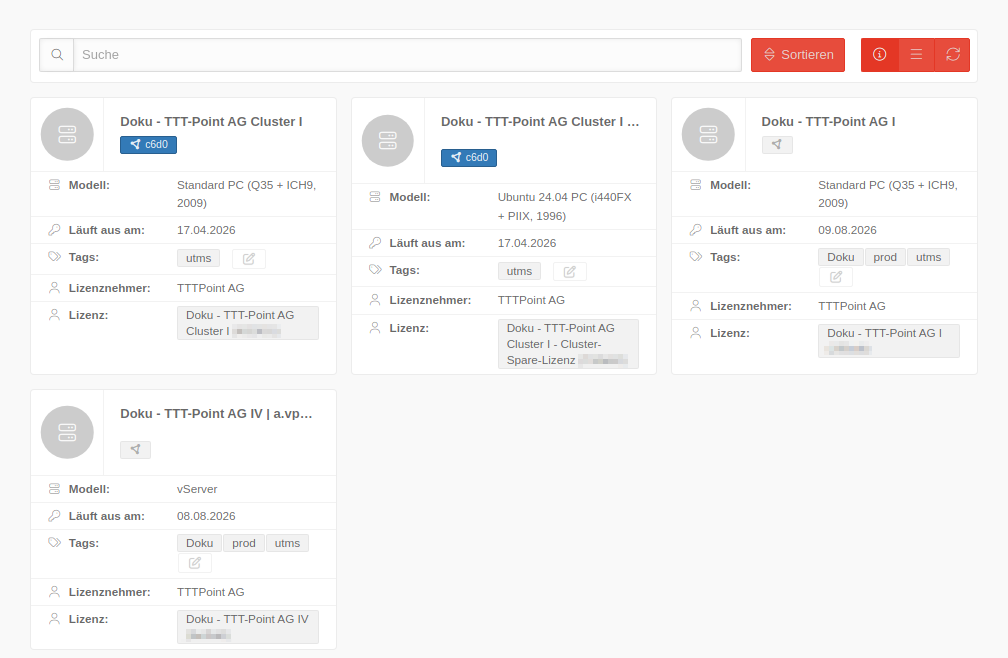The height and width of the screenshot is (658, 1008).
Task: Click the search magnifier icon
Action: (x=57, y=55)
